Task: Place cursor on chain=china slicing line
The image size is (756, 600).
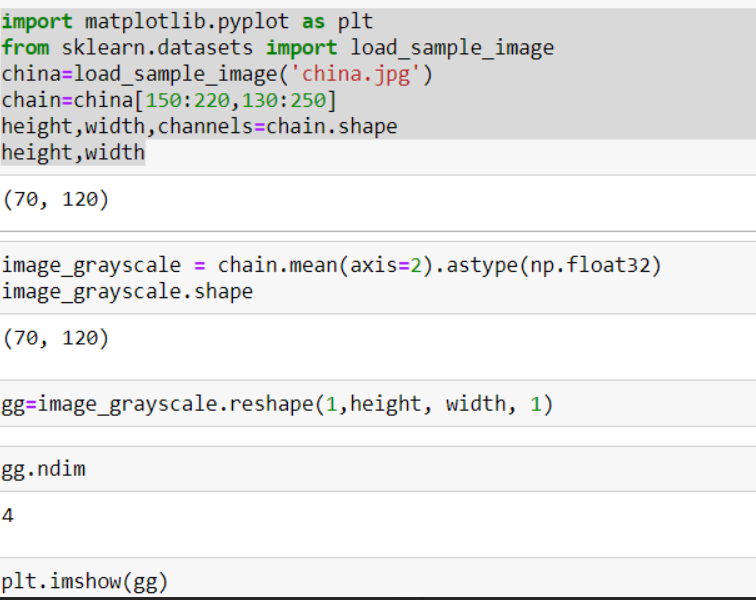Action: 170,100
